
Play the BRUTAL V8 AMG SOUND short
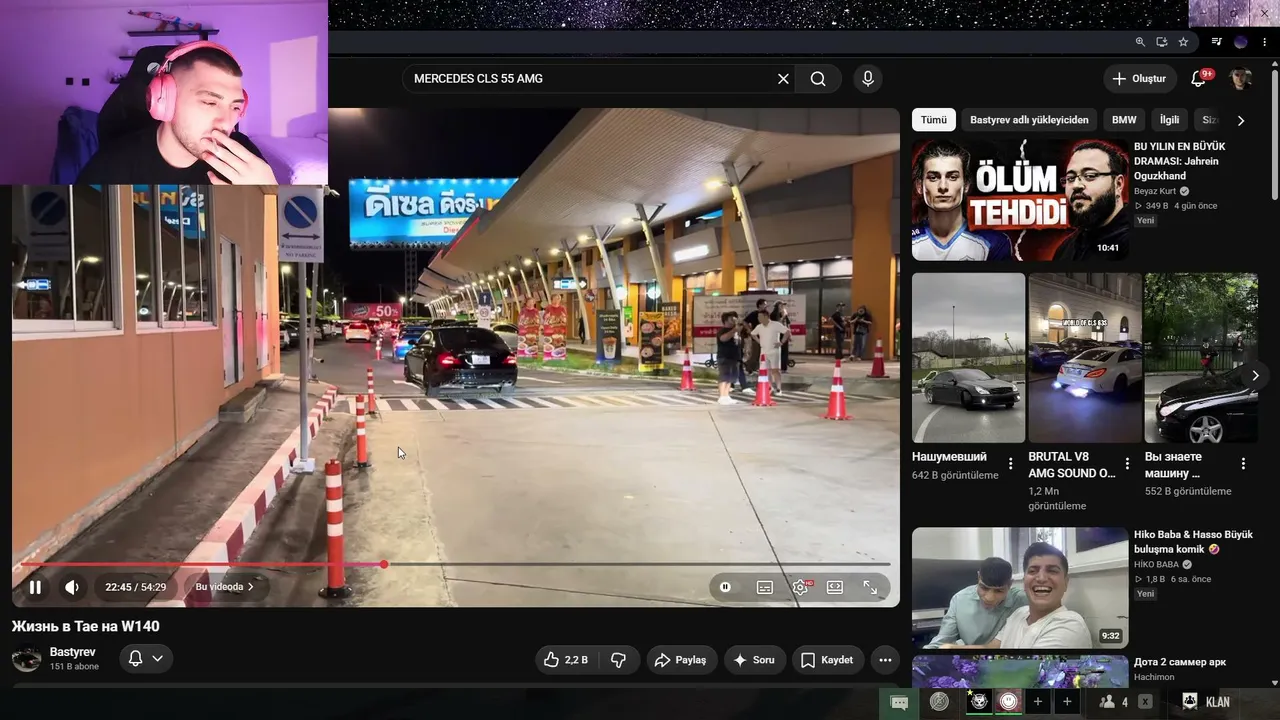point(1085,357)
